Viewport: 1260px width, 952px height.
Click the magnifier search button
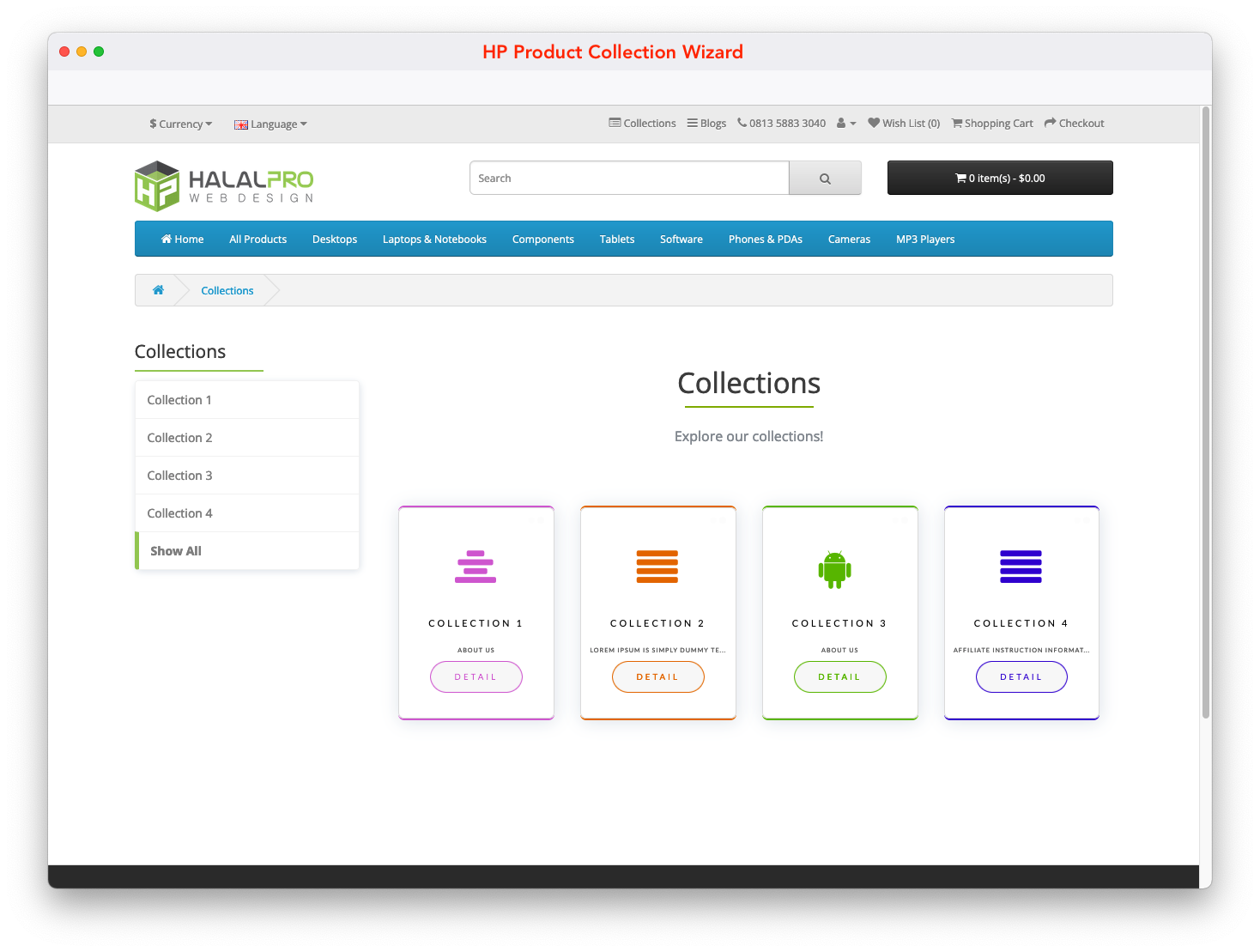click(x=825, y=179)
